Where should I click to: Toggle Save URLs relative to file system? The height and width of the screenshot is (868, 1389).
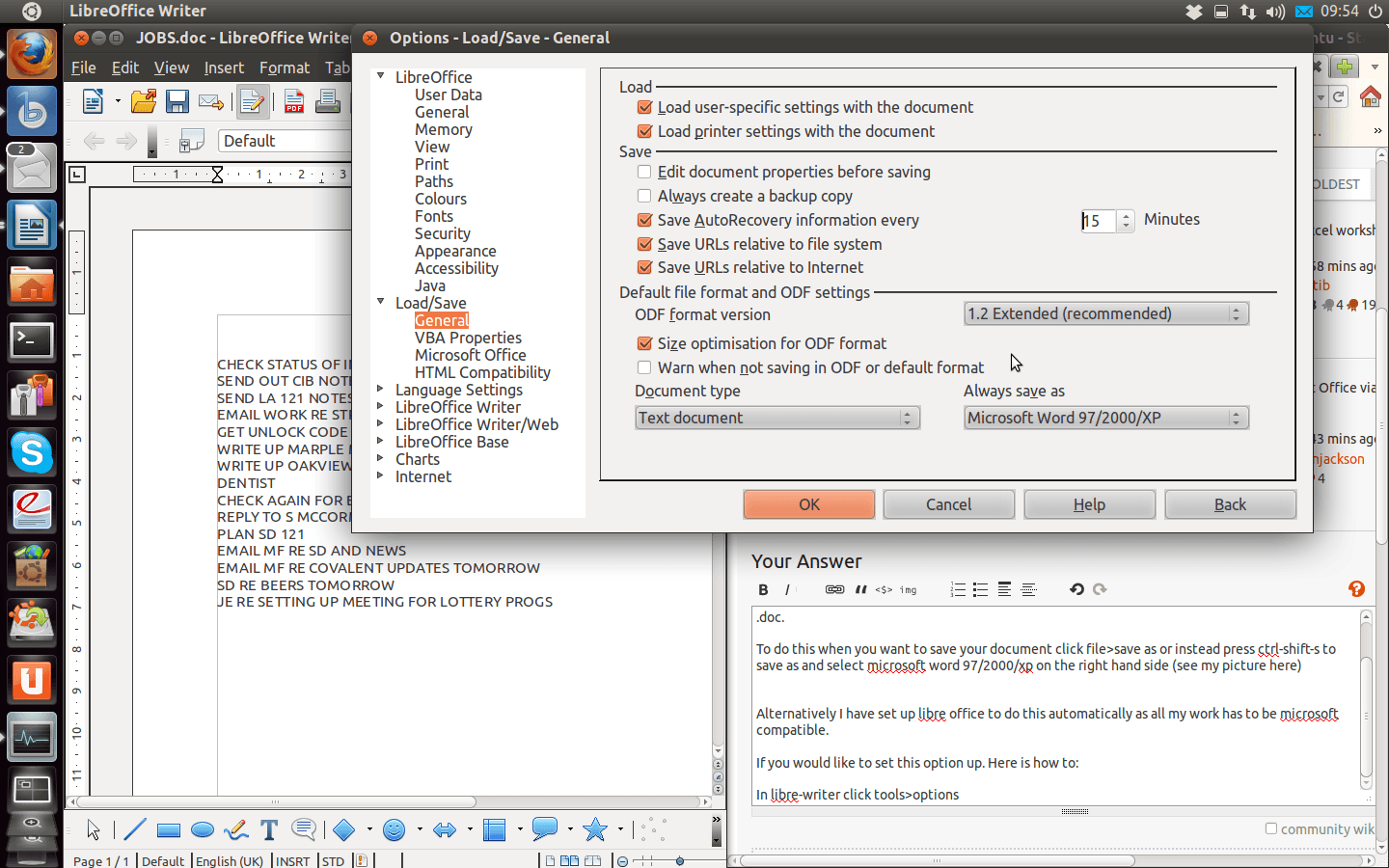[x=644, y=244]
